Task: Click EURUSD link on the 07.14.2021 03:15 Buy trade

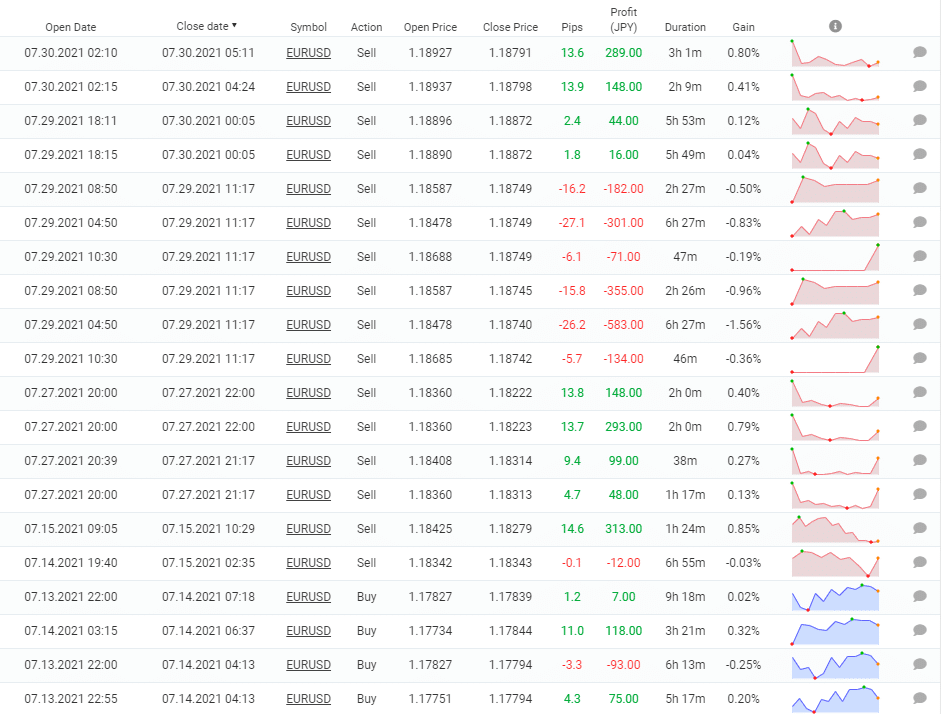Action: (x=308, y=631)
